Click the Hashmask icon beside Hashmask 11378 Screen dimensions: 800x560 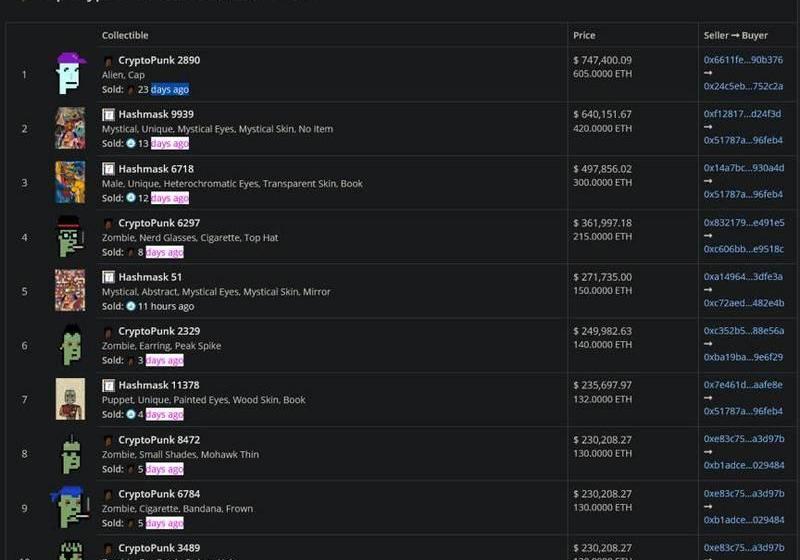(x=108, y=385)
